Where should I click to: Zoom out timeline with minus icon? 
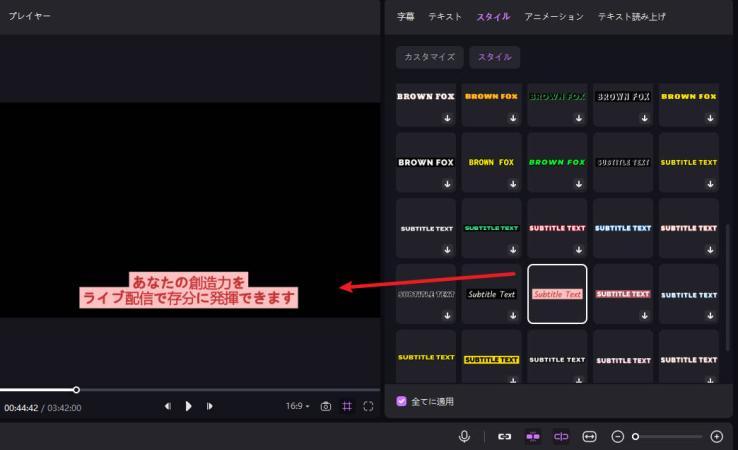tap(618, 437)
